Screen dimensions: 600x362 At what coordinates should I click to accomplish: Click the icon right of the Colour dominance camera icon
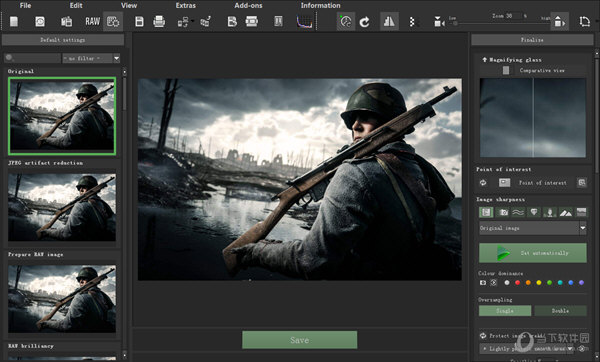(x=494, y=283)
